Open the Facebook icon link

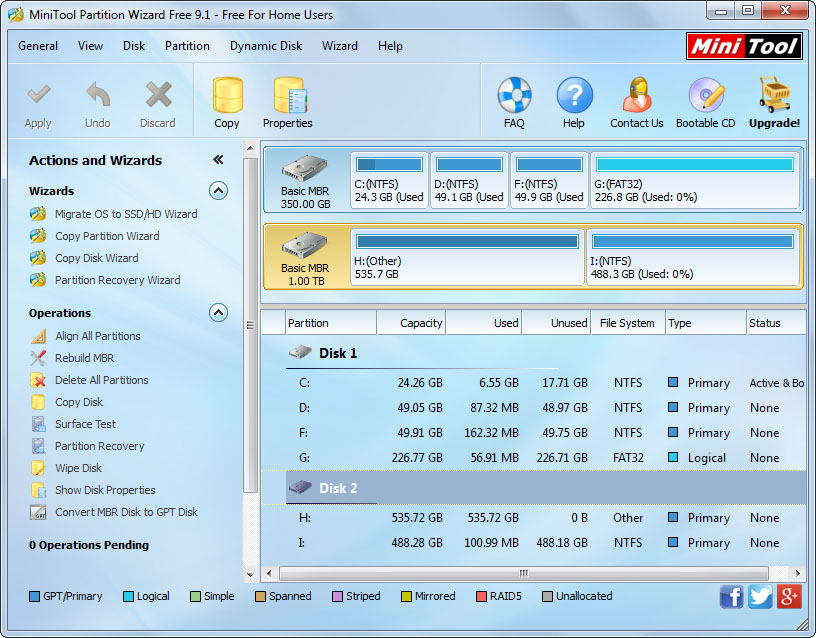click(x=732, y=596)
